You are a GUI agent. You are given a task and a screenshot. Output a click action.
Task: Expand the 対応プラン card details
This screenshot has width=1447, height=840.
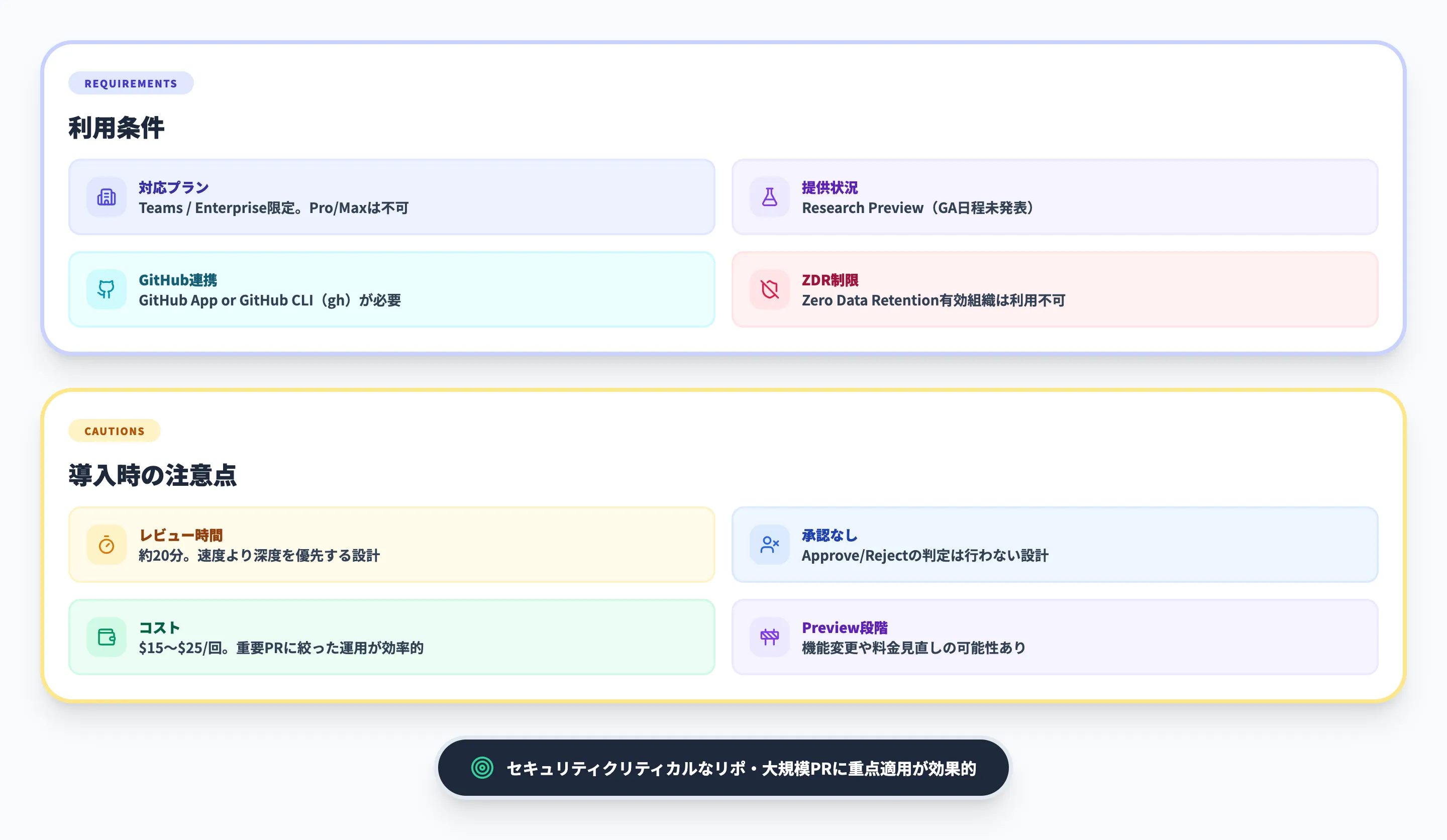(x=390, y=197)
